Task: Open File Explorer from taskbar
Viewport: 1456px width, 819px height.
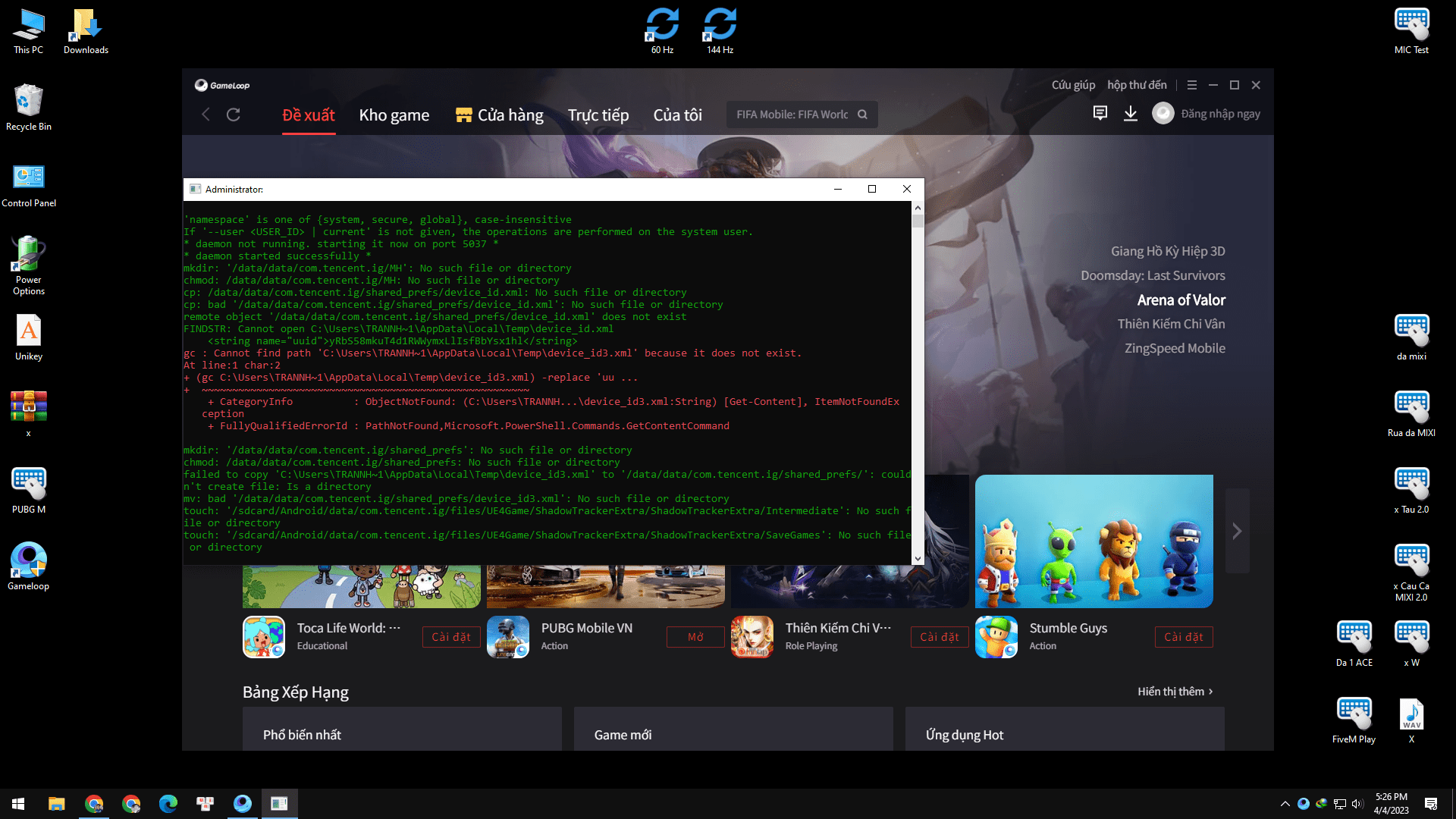Action: coord(57,804)
